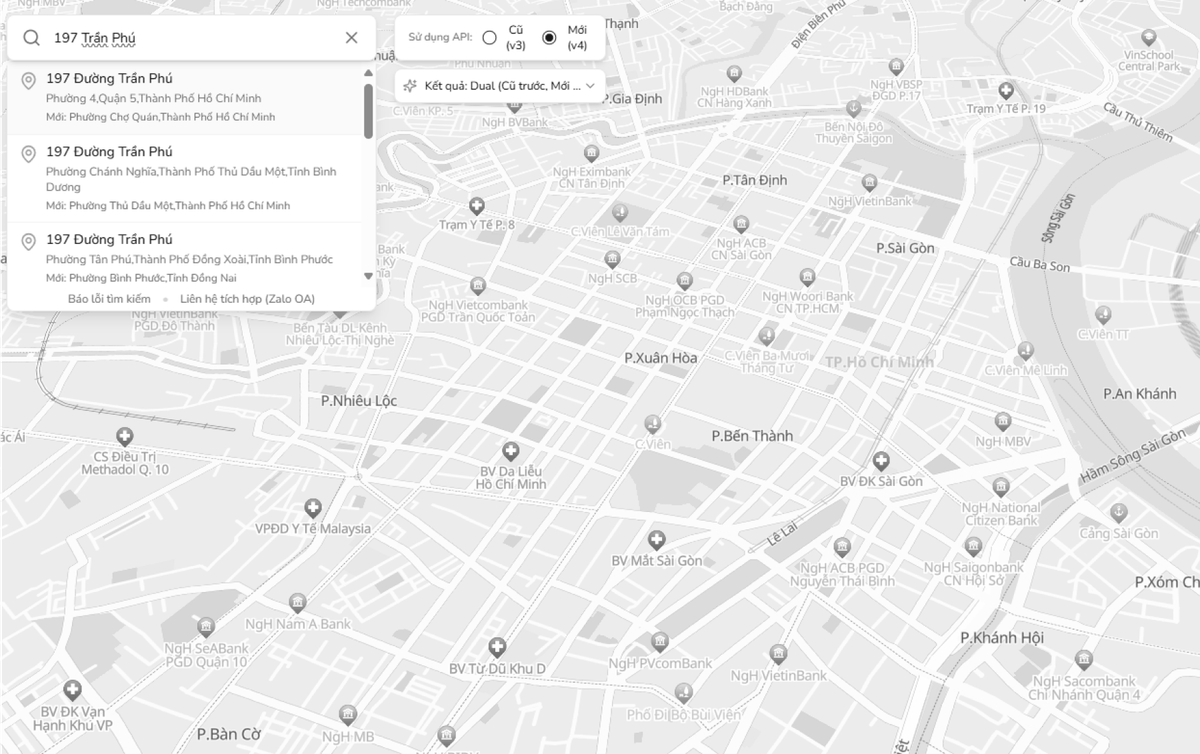This screenshot has height=754, width=1200.
Task: Click the NgH PVcomBank marker
Action: 660,642
